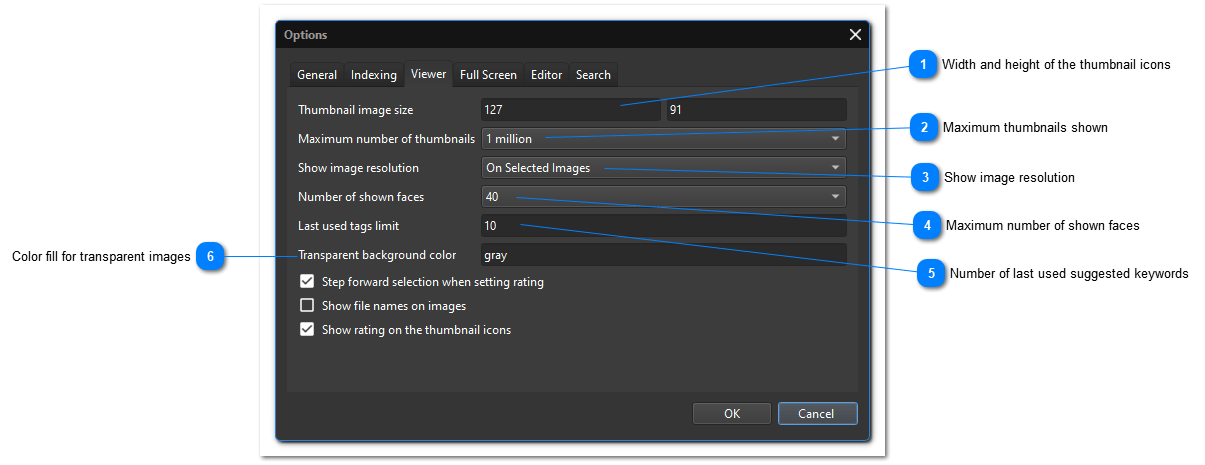Switch to the Indexing tab
This screenshot has width=1205, height=465.
[x=374, y=75]
